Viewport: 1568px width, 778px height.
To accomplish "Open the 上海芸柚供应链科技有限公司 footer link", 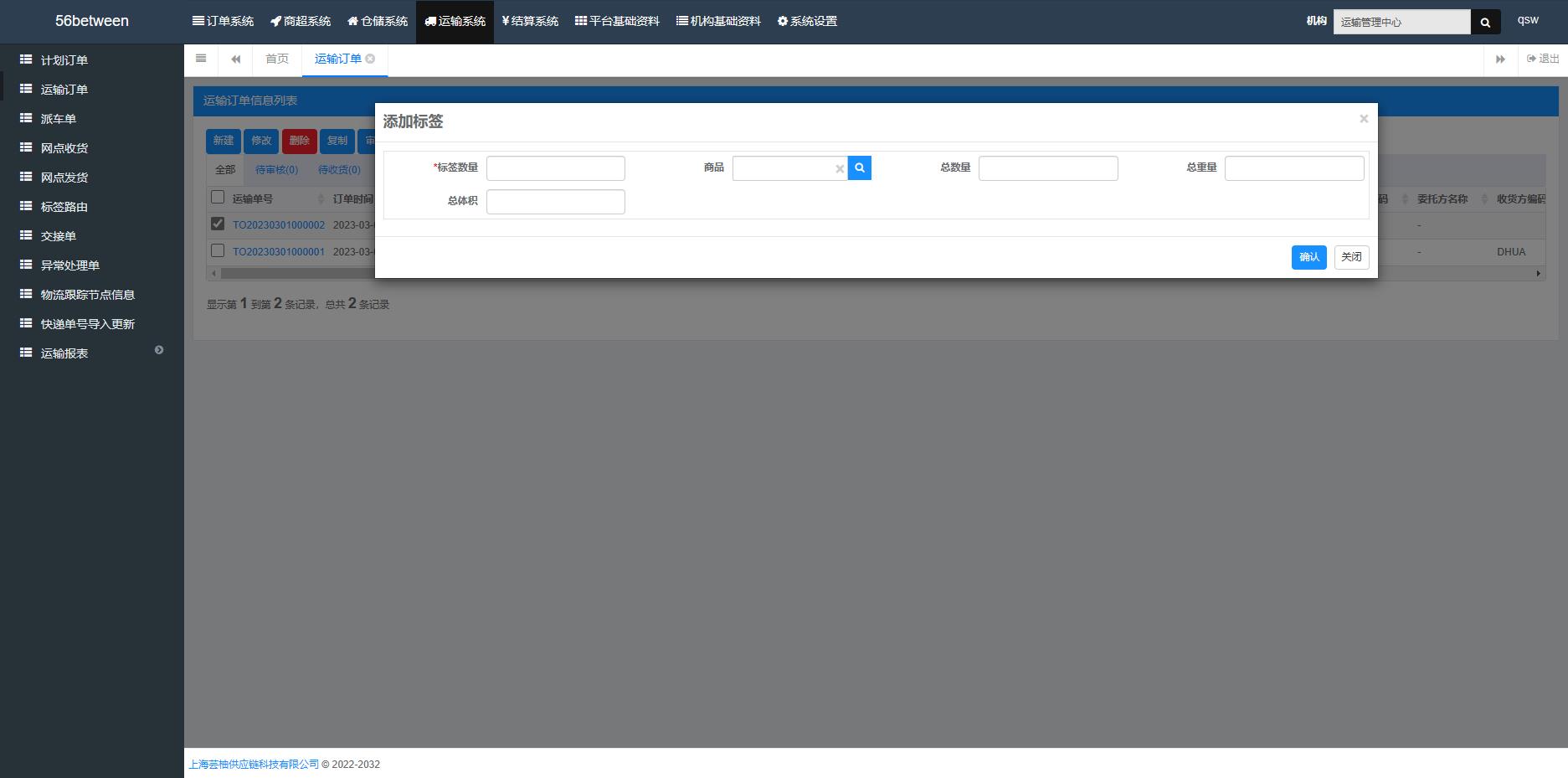I will 254,765.
